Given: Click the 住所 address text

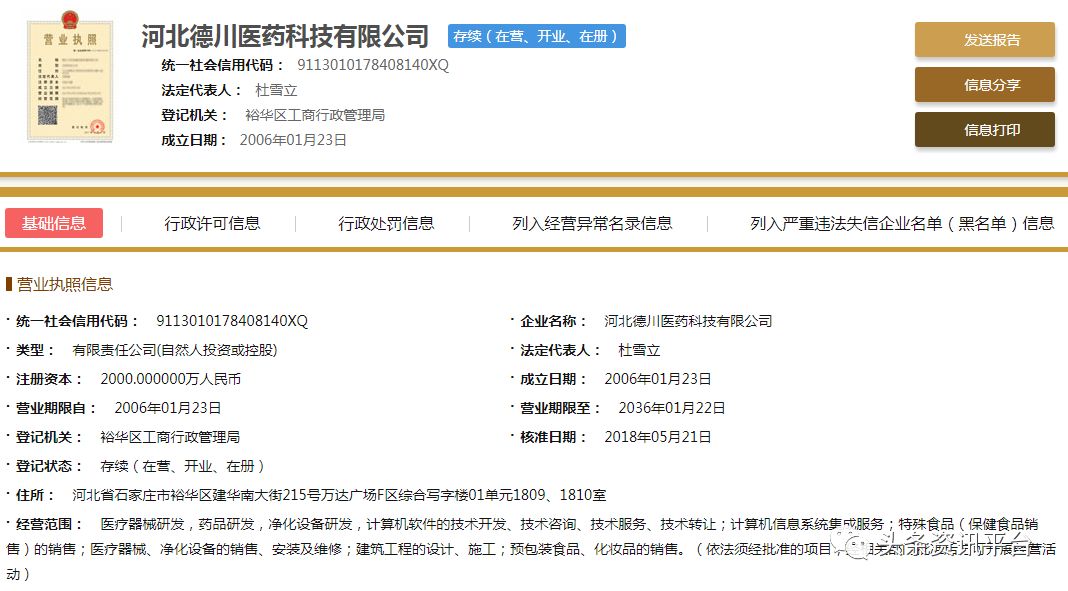Looking at the screenshot, I should coord(339,495).
